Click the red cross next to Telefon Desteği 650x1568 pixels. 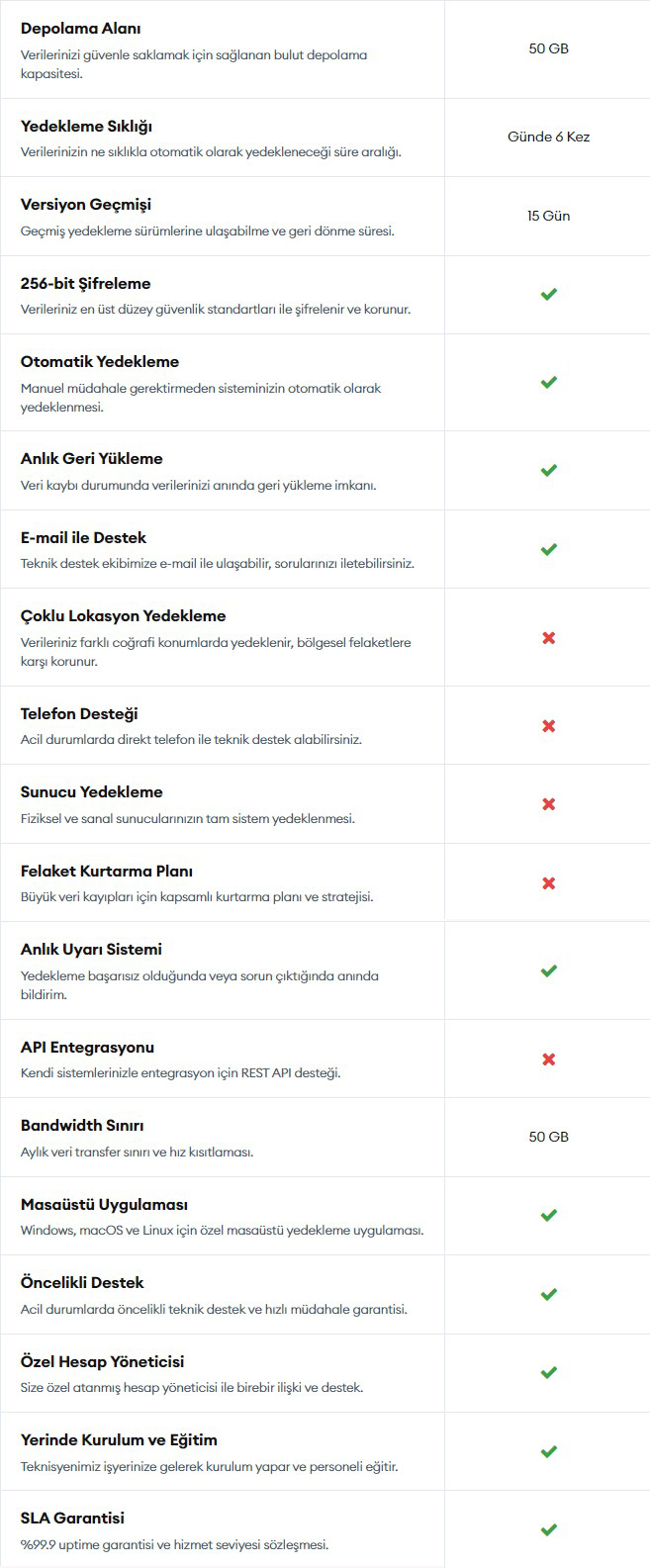549,726
